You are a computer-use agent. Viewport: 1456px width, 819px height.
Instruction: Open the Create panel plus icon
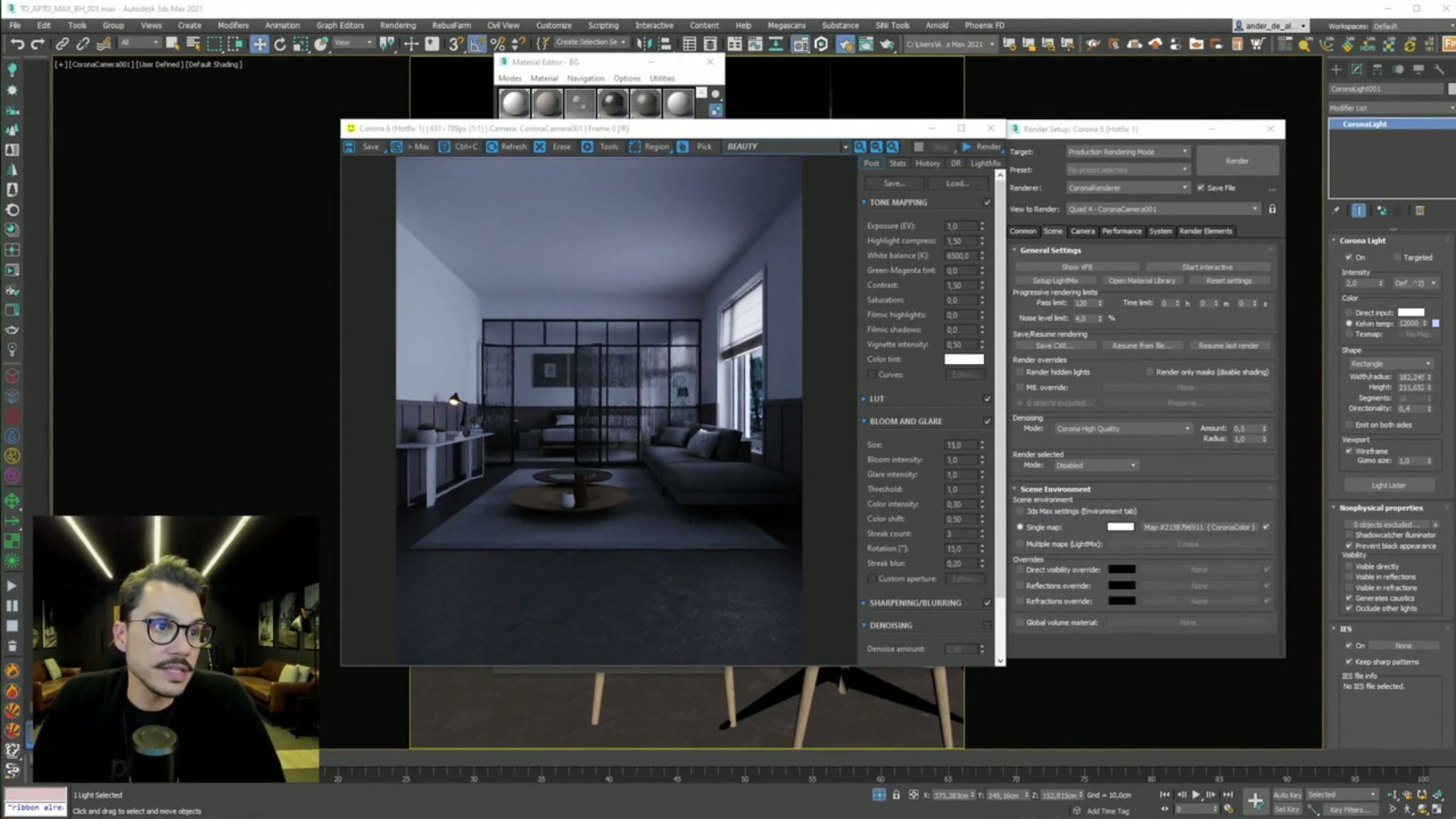click(1336, 69)
